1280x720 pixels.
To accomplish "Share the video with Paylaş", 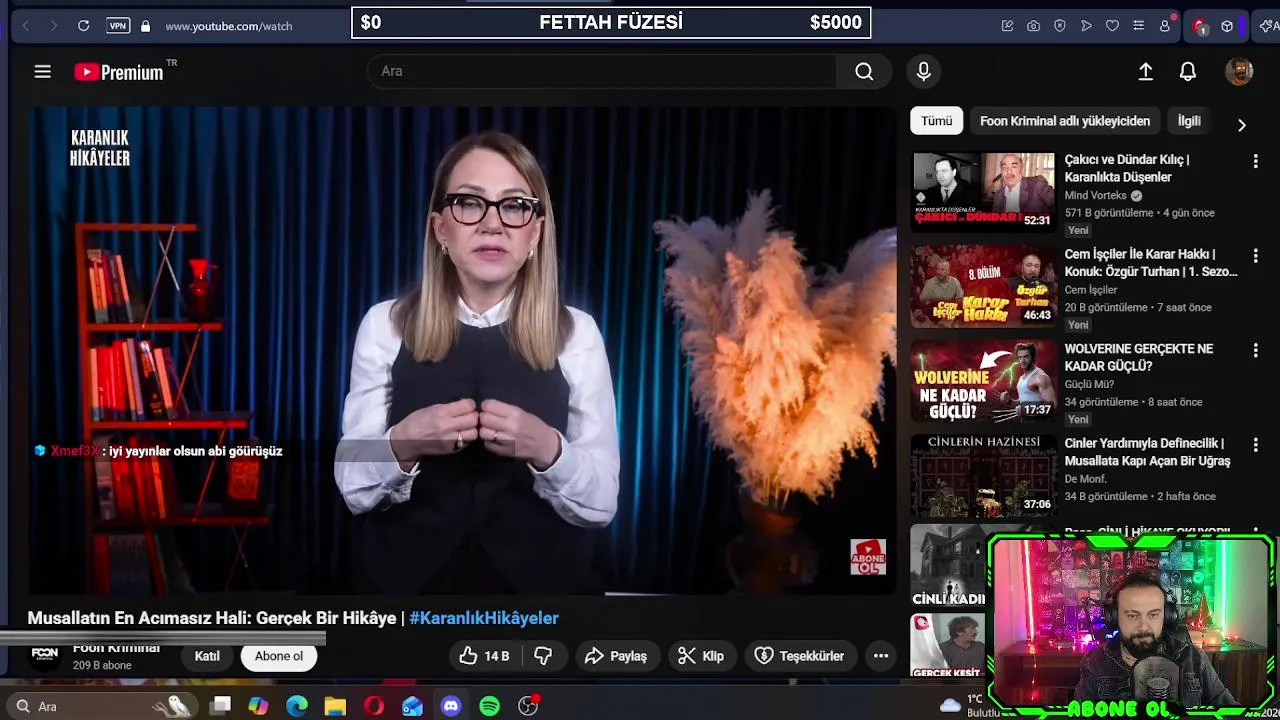I will (616, 656).
